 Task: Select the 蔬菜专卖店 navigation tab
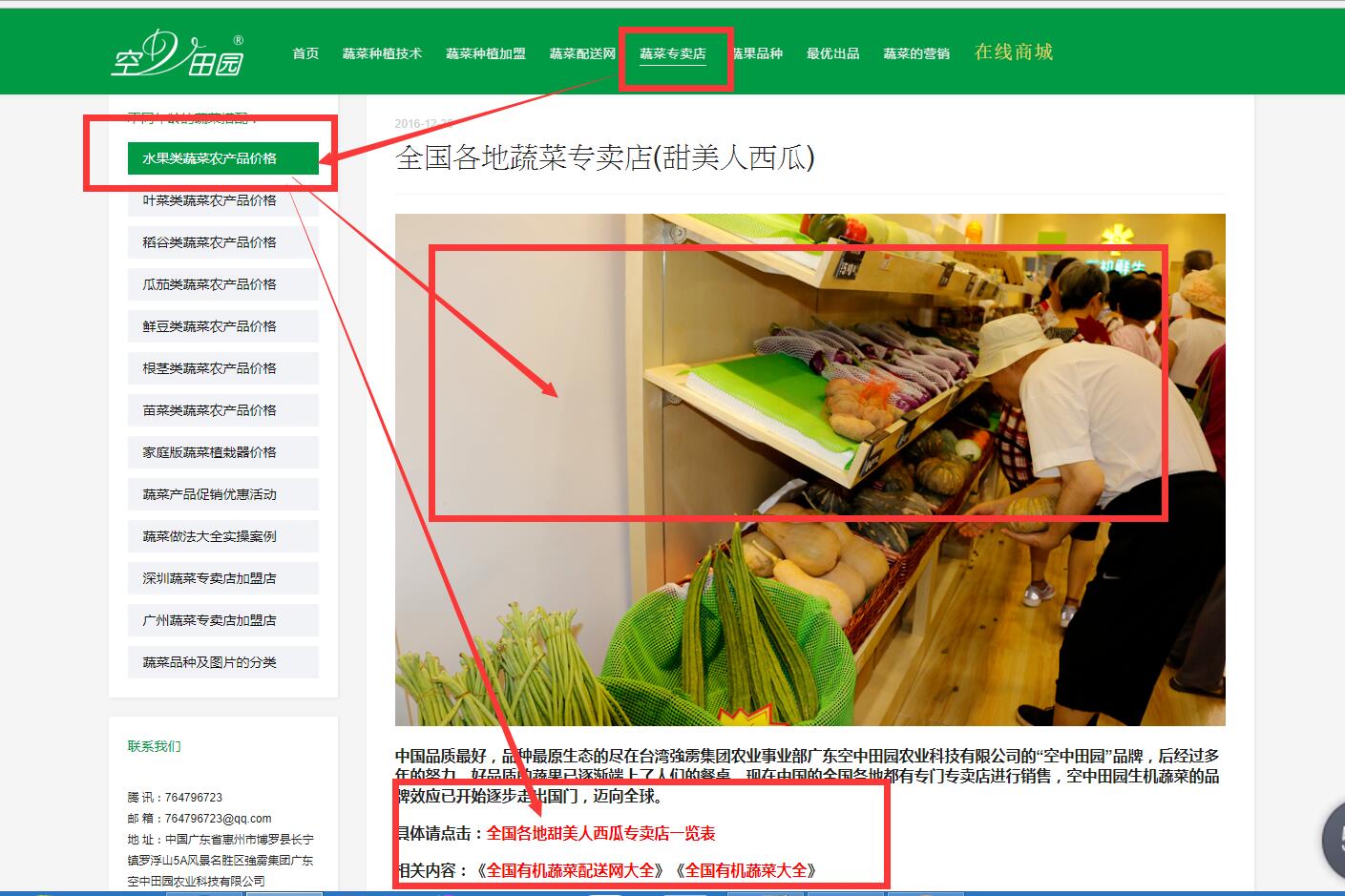(672, 53)
